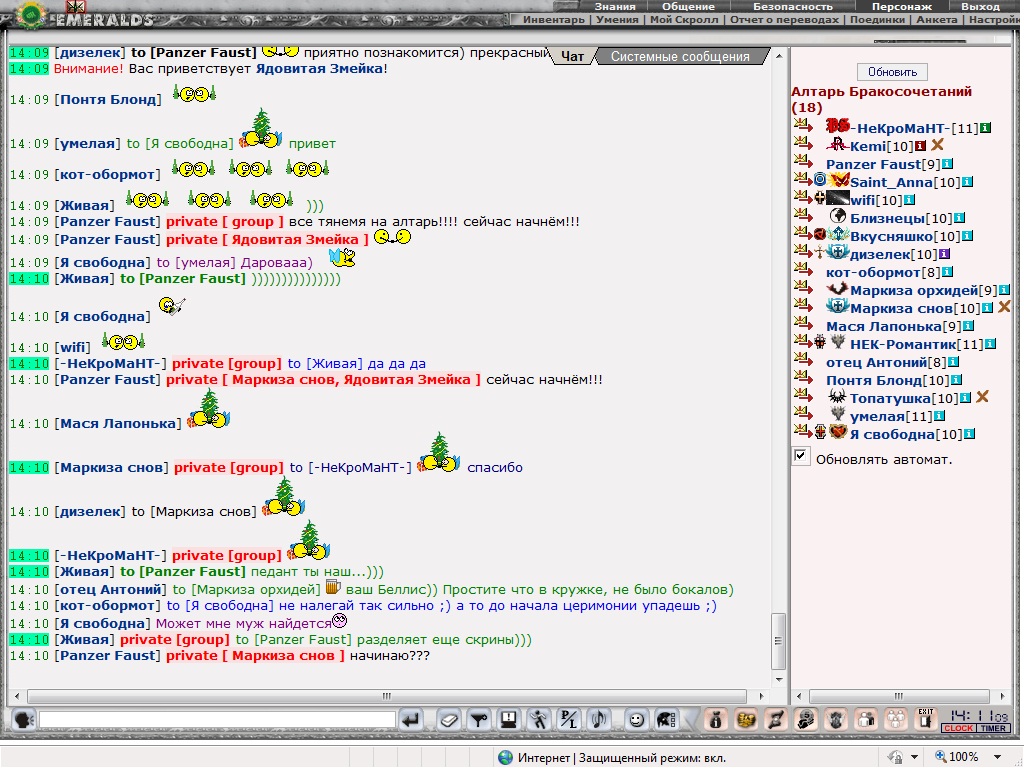Viewport: 1024px width, 768px height.
Task: Open the chat filter funnel icon
Action: point(479,720)
